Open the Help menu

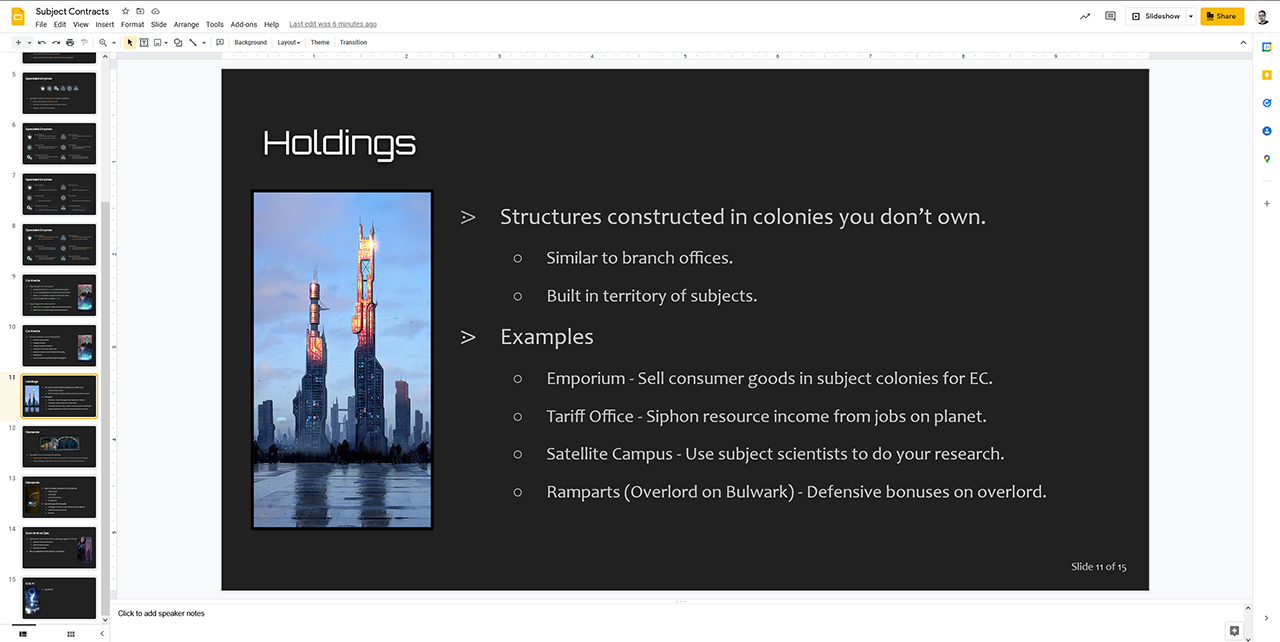271,24
